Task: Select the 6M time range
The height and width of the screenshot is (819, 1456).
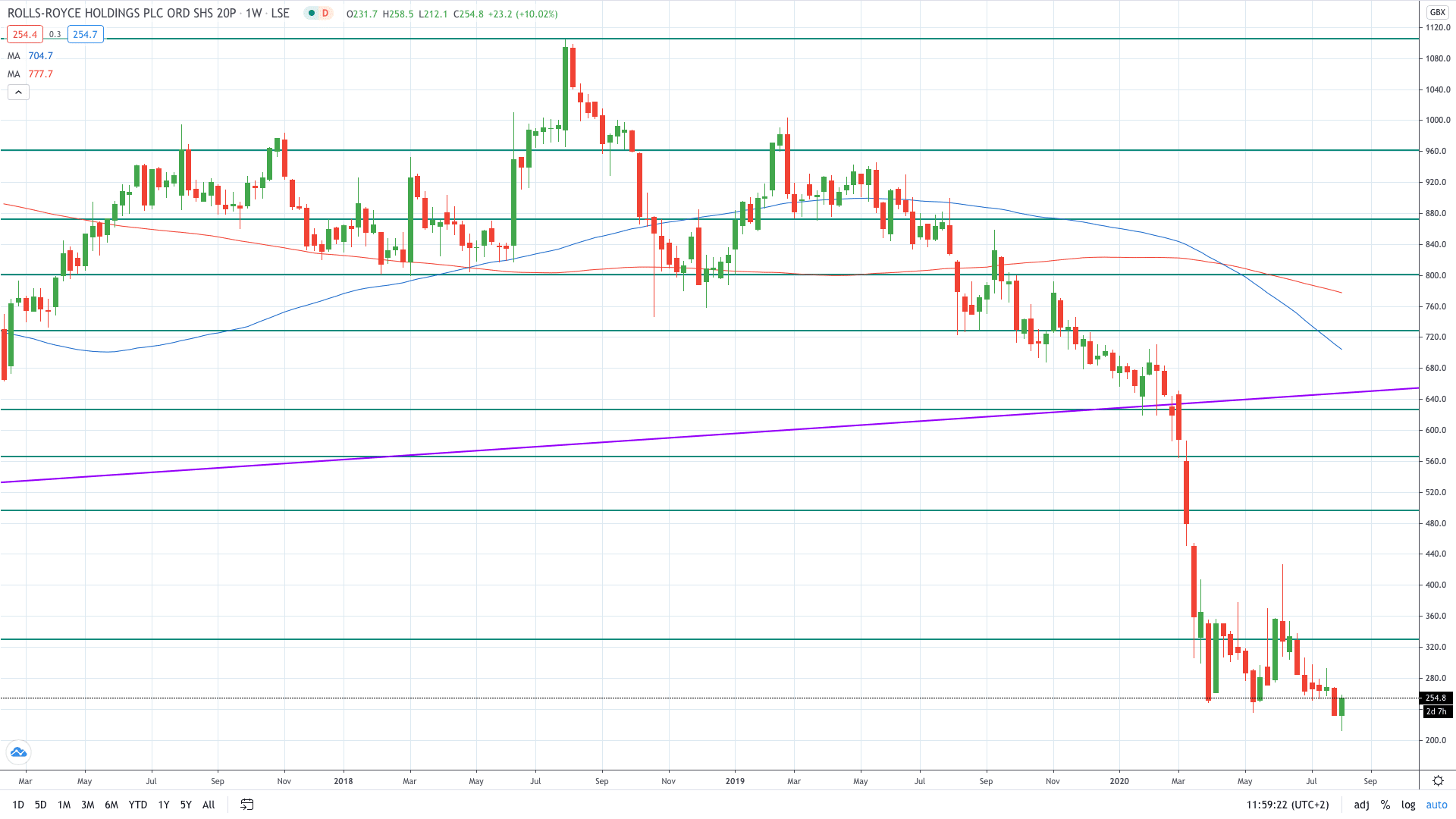Action: pyautogui.click(x=111, y=805)
